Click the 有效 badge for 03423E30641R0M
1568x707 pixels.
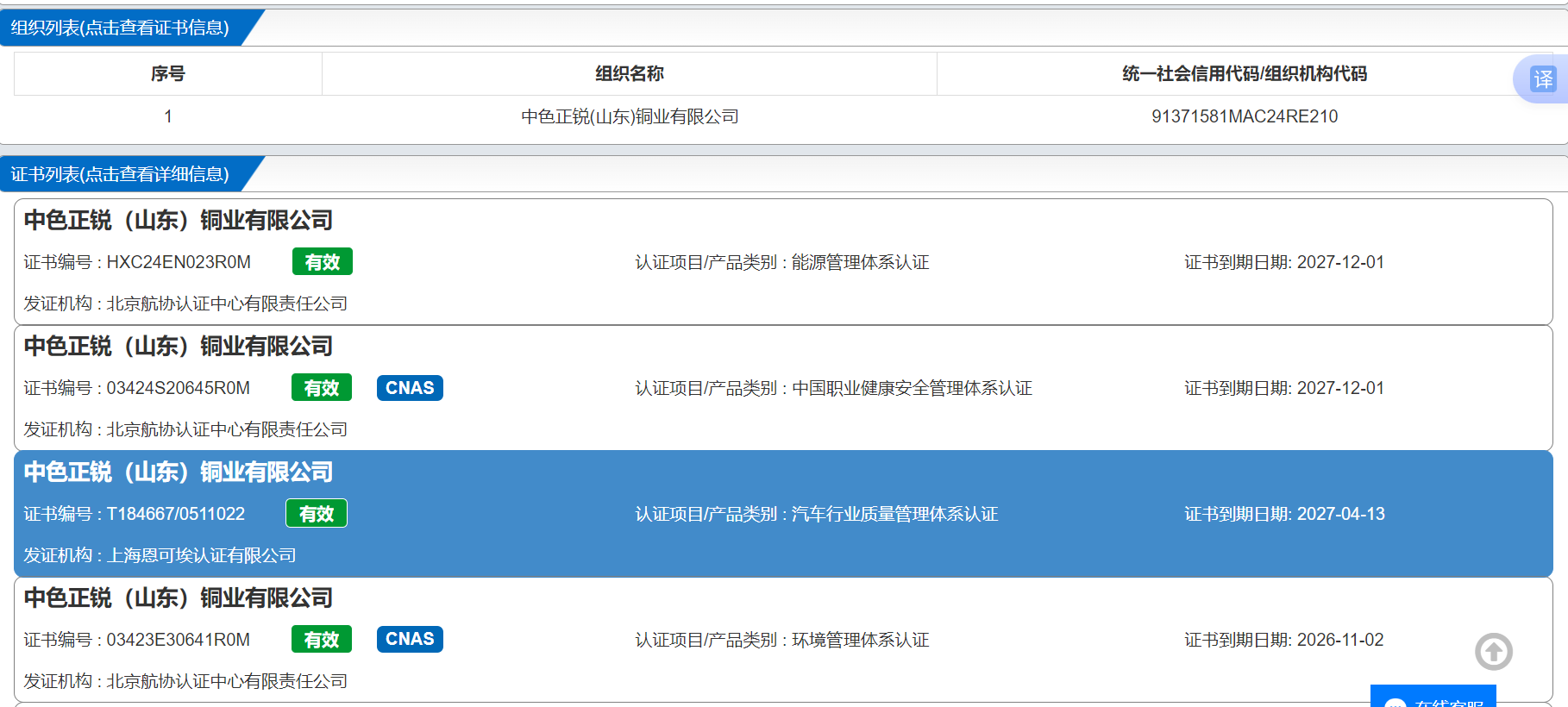[x=322, y=640]
